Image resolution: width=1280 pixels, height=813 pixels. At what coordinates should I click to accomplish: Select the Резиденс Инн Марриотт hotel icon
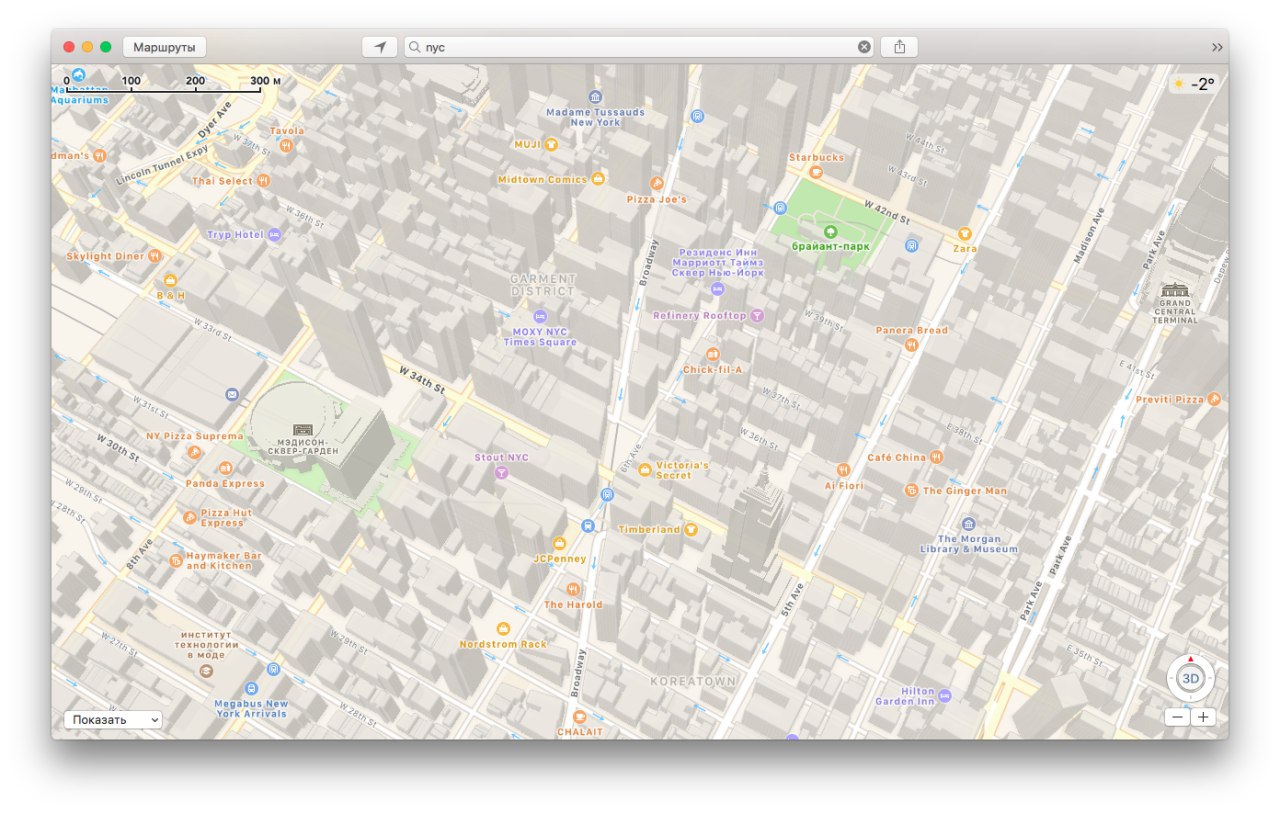[x=717, y=289]
